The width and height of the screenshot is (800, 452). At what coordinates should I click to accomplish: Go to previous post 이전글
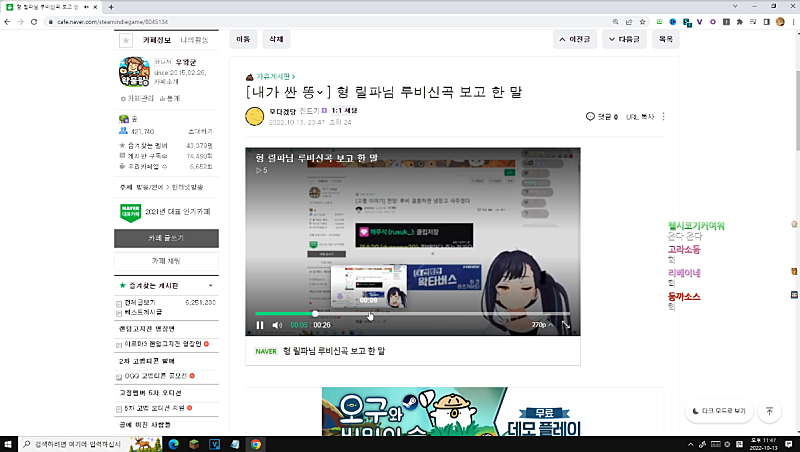574,39
